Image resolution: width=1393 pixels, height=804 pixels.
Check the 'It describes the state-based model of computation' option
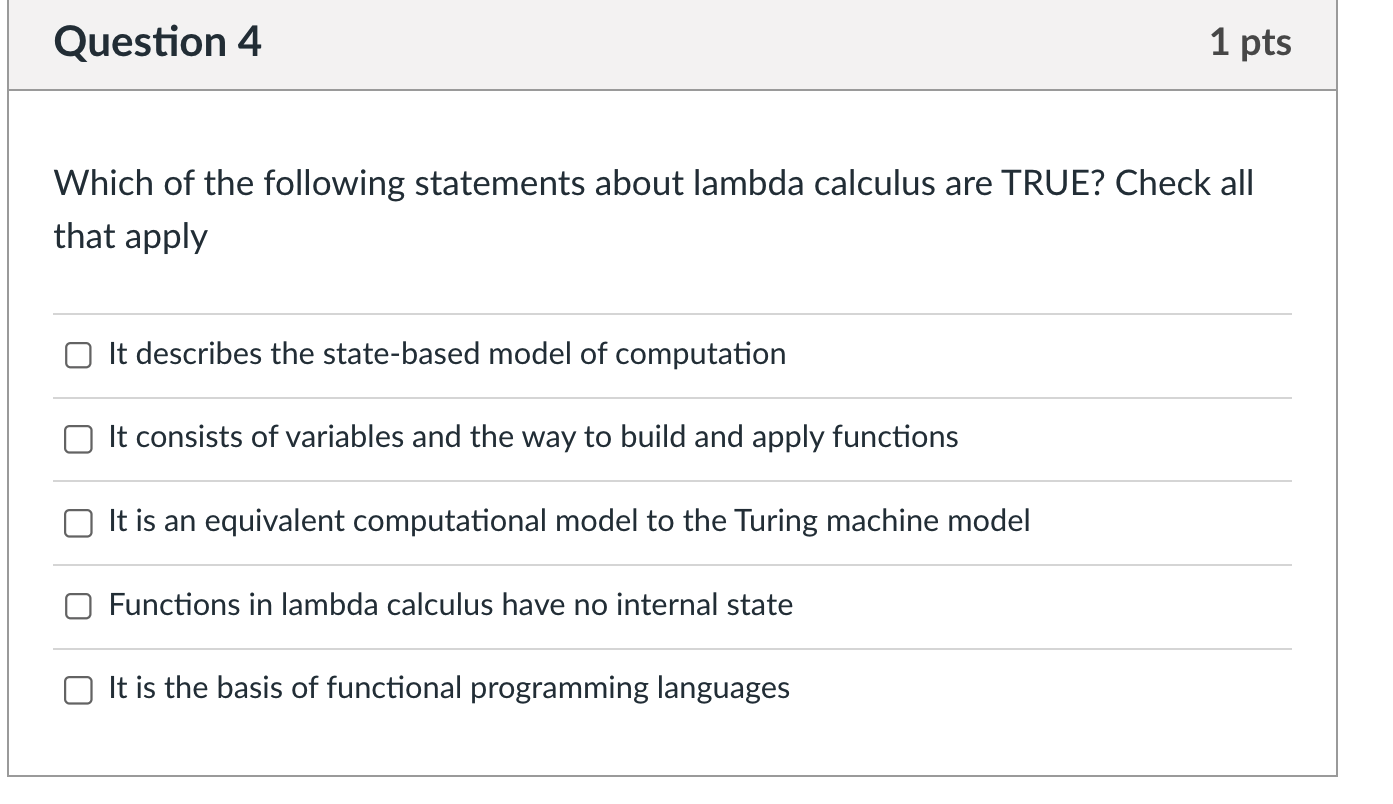tap(78, 355)
